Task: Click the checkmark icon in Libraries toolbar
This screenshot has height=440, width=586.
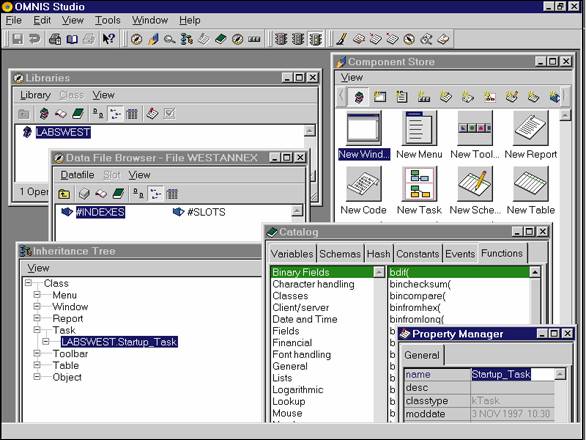Action: [169, 114]
